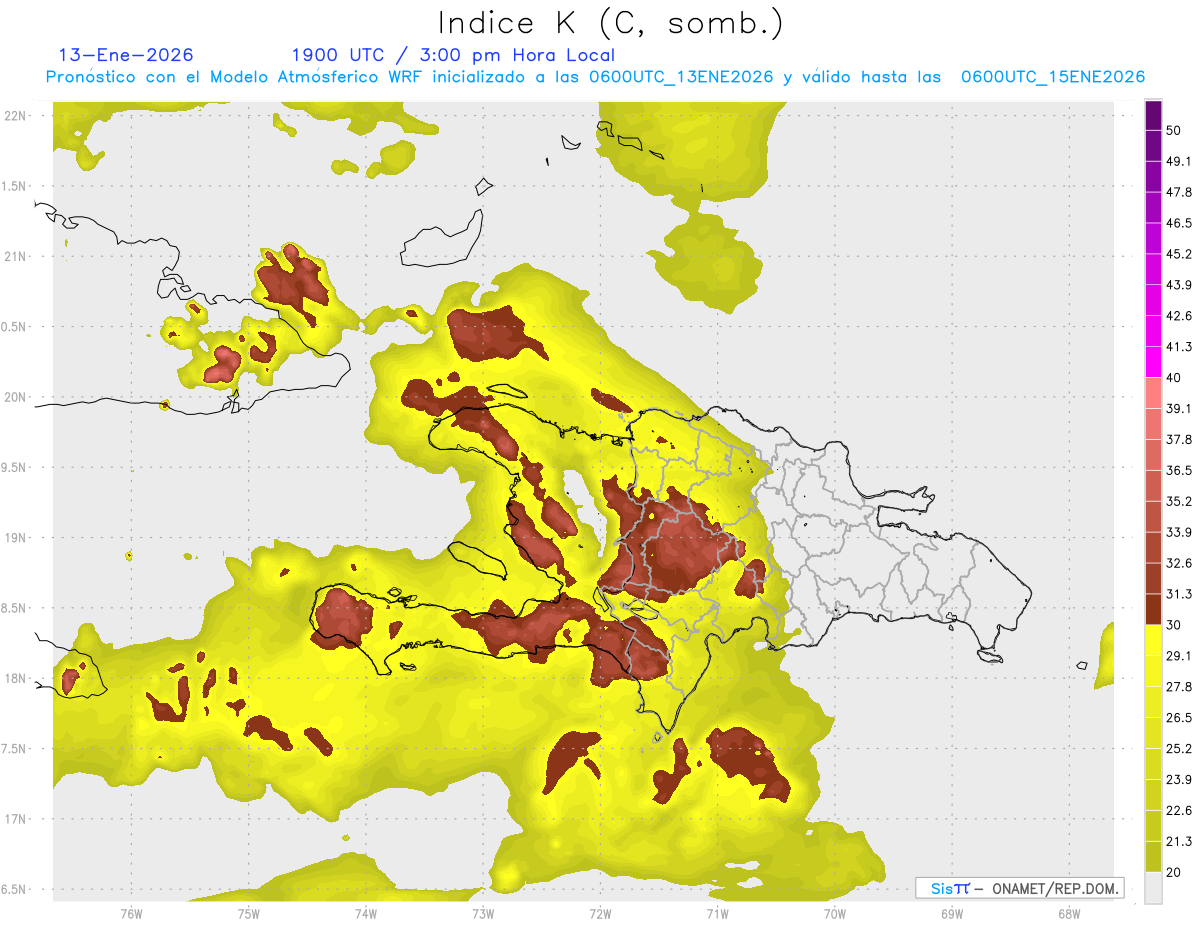The image size is (1200, 927).
Task: Click the '71W' longitude label
Action: tap(717, 914)
